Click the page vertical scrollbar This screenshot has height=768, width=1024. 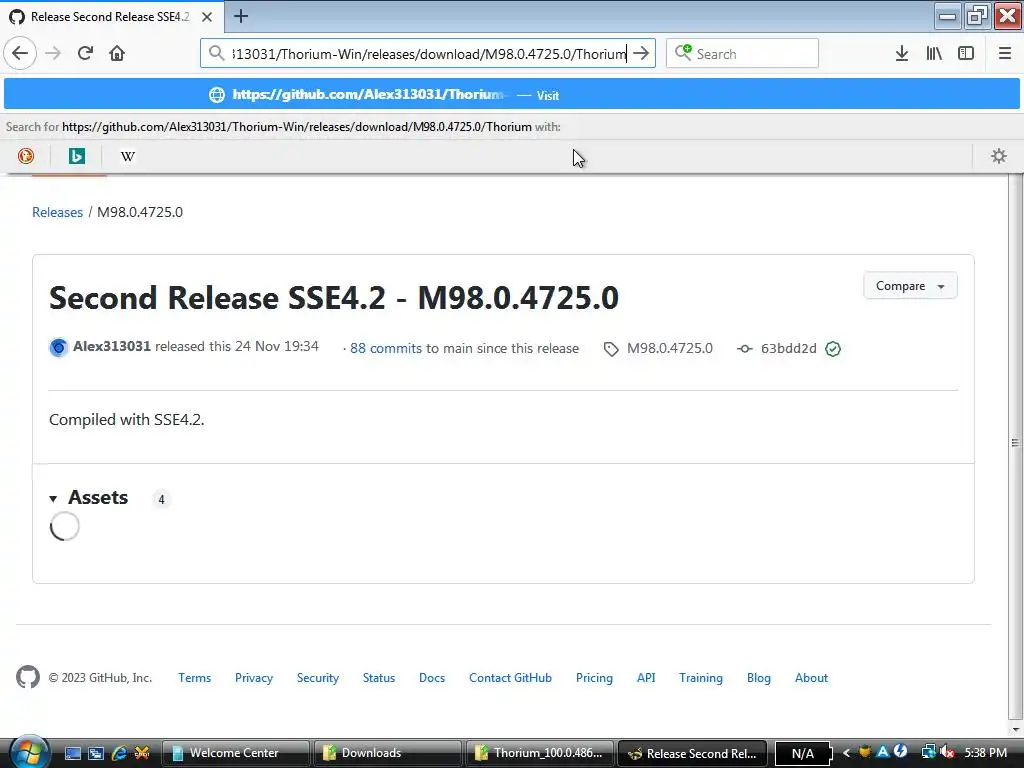(1016, 443)
